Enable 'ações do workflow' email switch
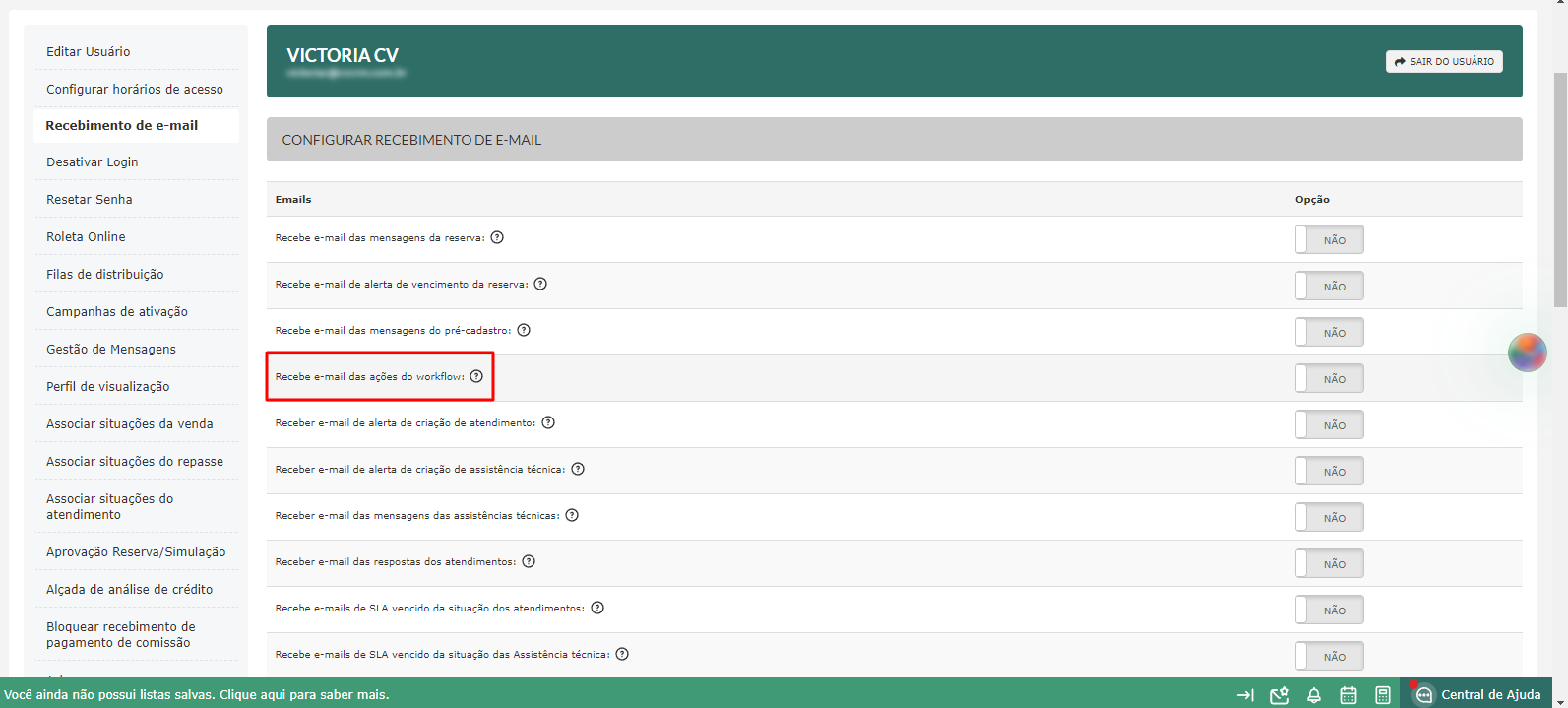Viewport: 1568px width, 708px height. coord(1329,378)
